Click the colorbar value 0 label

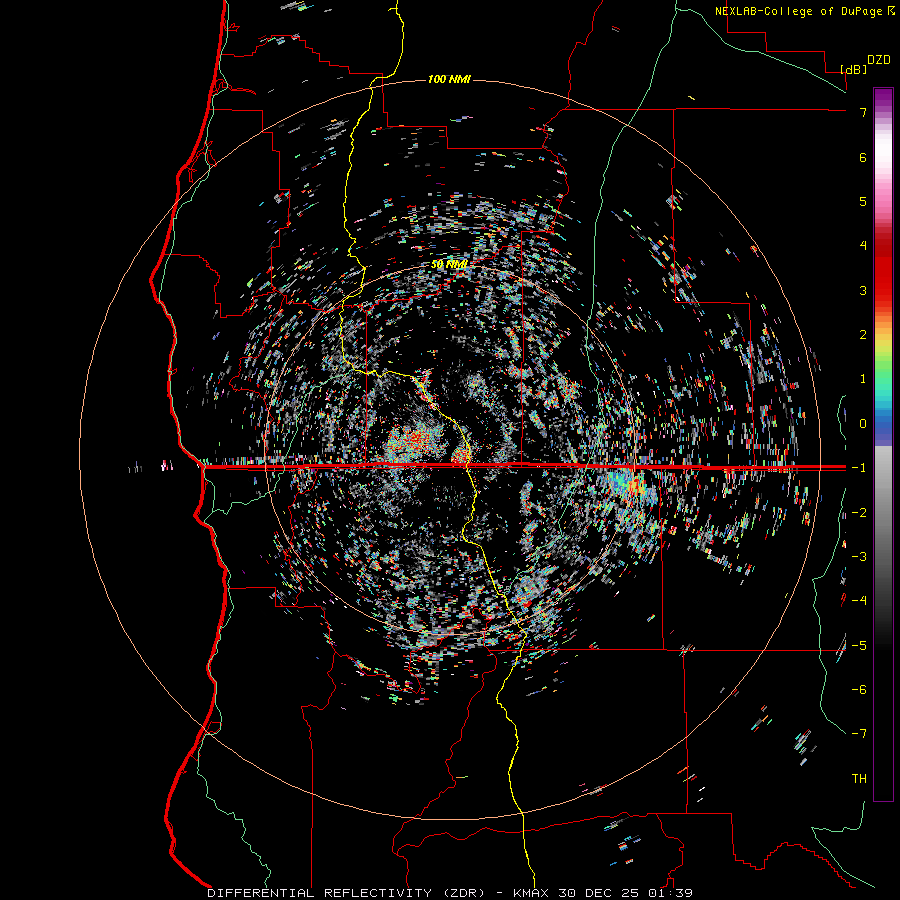tap(863, 424)
